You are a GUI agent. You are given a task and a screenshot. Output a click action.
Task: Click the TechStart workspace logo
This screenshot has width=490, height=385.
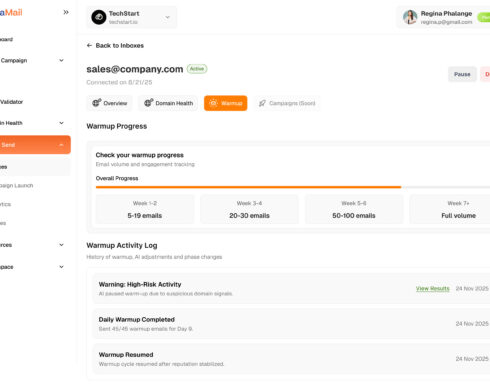(x=99, y=17)
